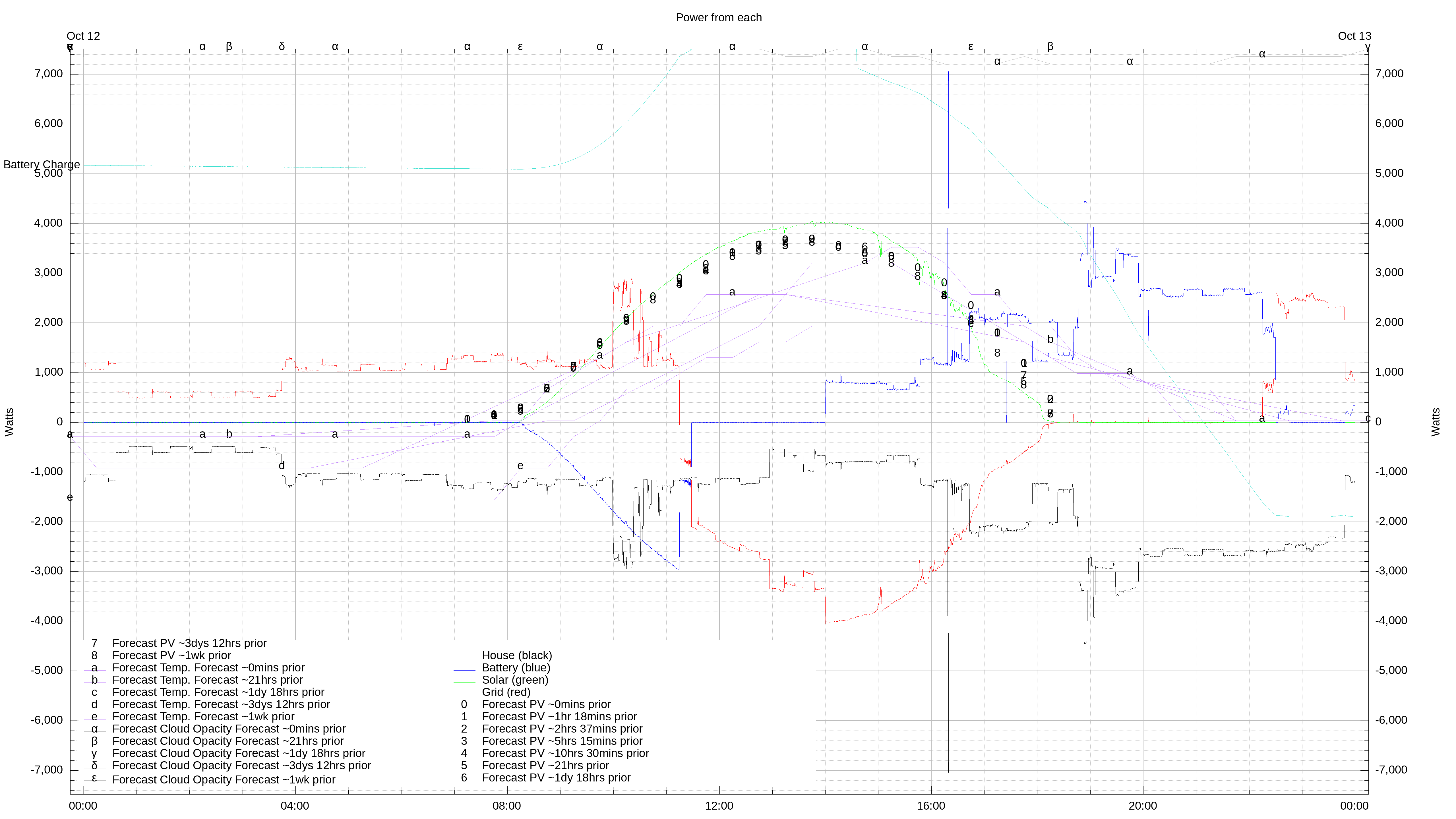Click 'Forecast Temp. Forecast ~0mins prior' legend entry
The width and height of the screenshot is (1456, 819).
tap(208, 667)
